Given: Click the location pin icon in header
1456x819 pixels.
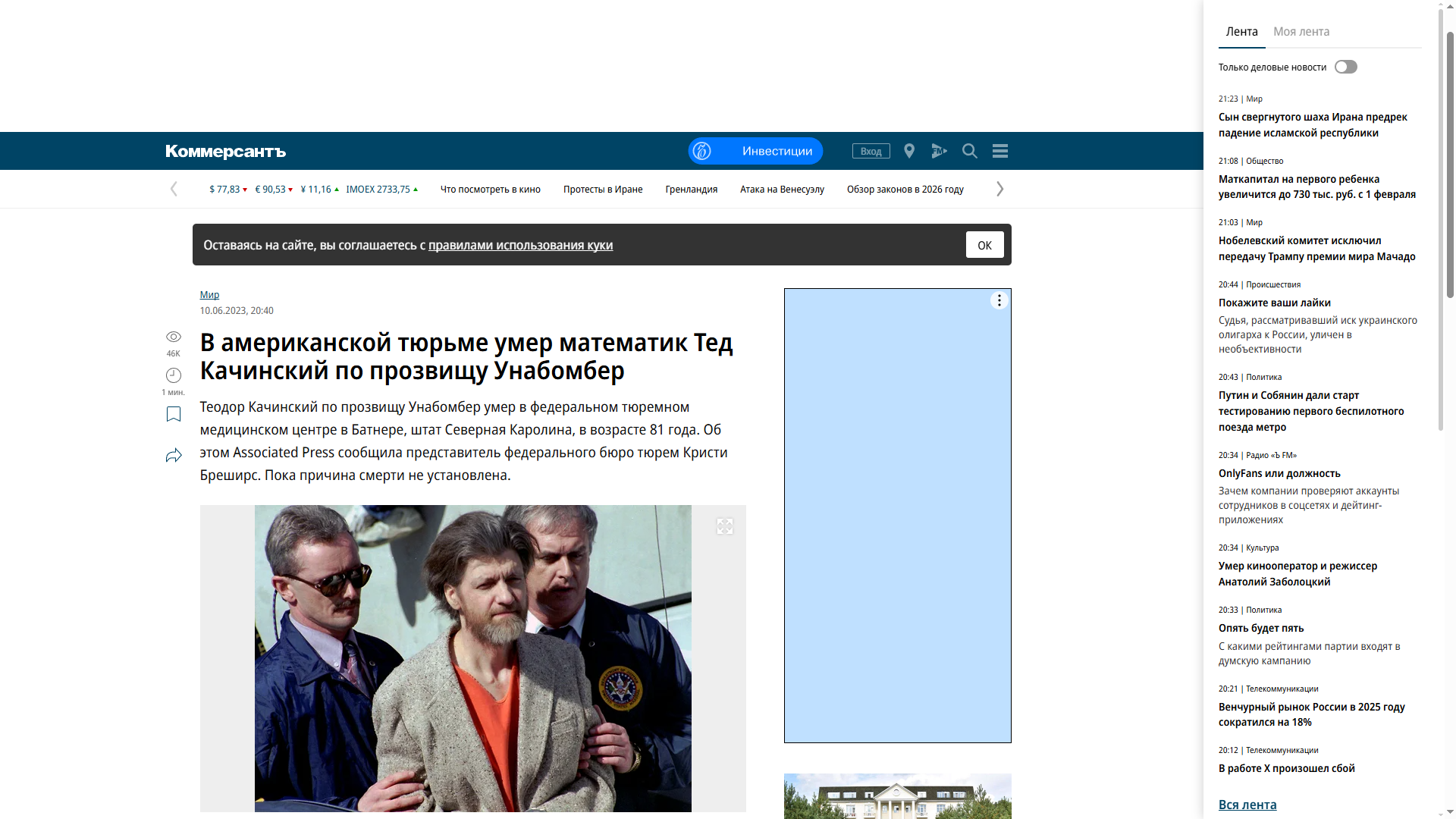Looking at the screenshot, I should pos(909,151).
